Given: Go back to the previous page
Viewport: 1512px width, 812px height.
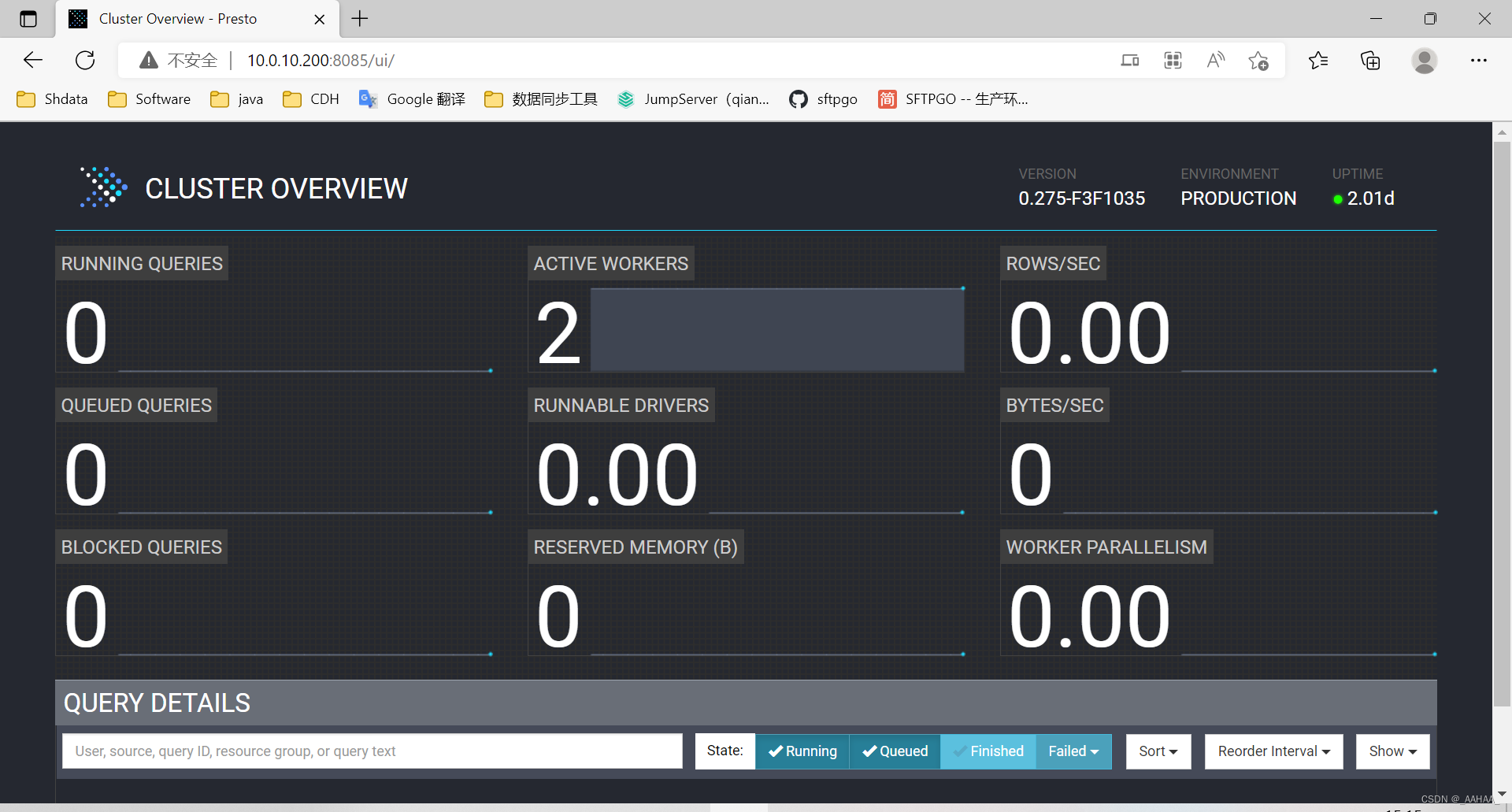Looking at the screenshot, I should 33,60.
